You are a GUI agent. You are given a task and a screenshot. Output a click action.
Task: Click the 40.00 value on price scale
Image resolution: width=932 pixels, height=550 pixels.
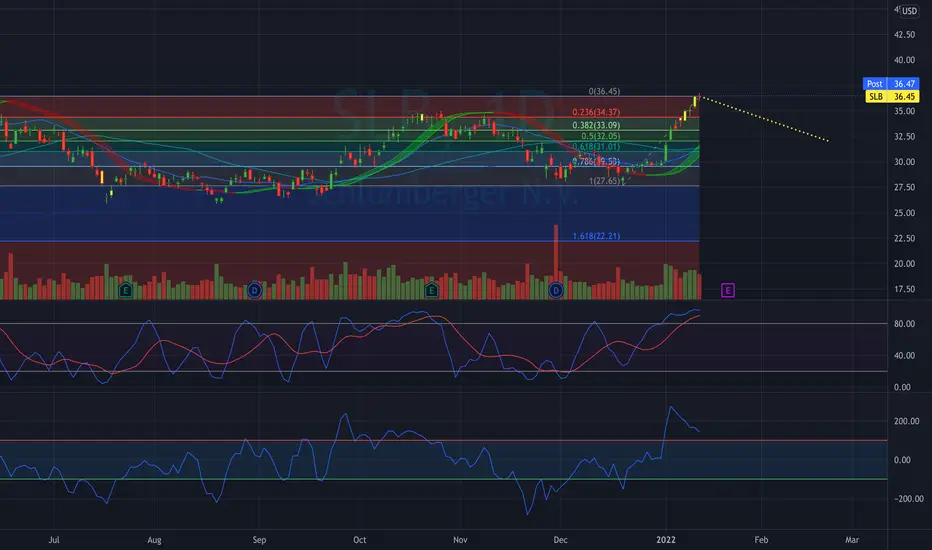905,60
